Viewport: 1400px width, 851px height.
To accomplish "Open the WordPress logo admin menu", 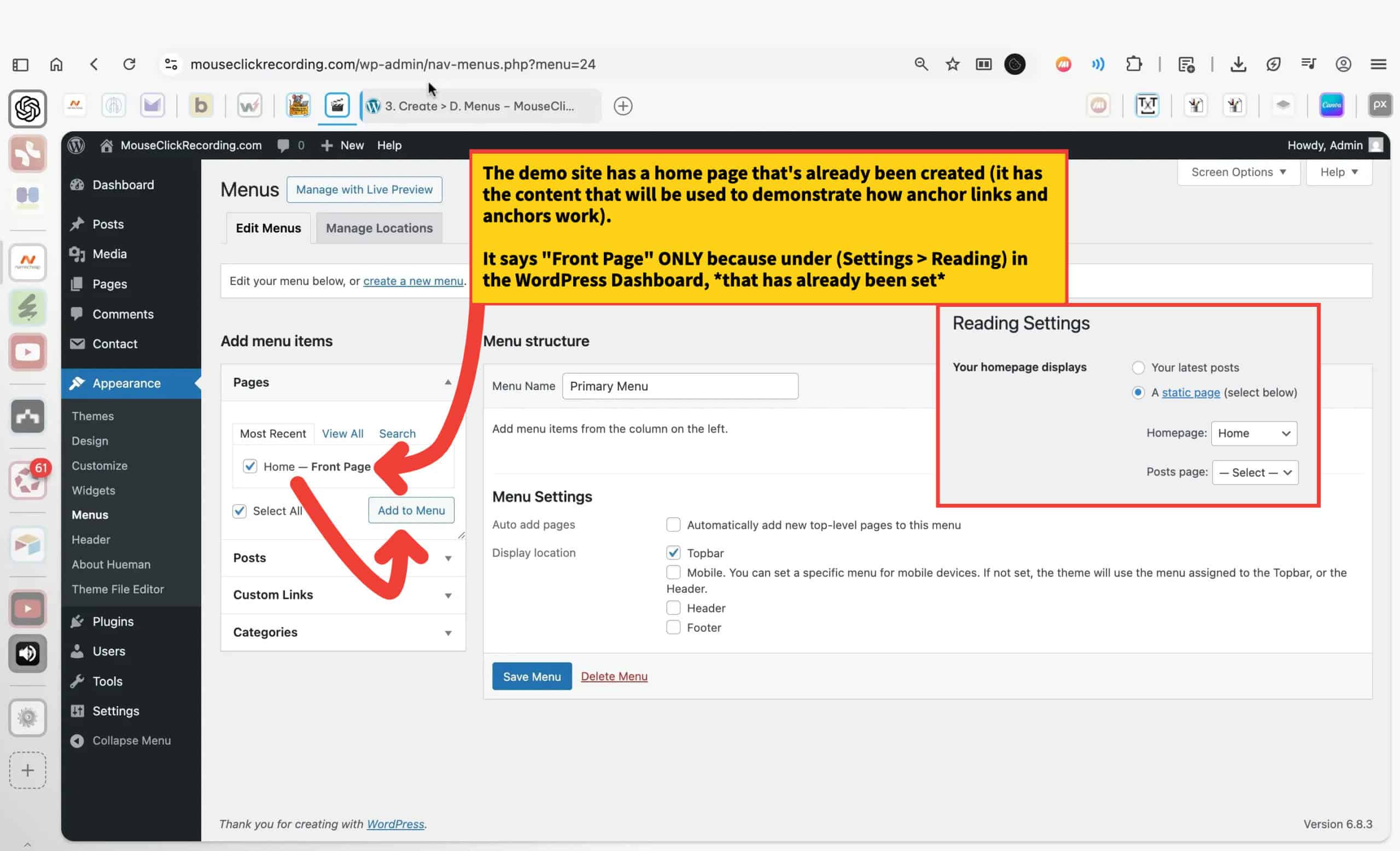I will (76, 145).
